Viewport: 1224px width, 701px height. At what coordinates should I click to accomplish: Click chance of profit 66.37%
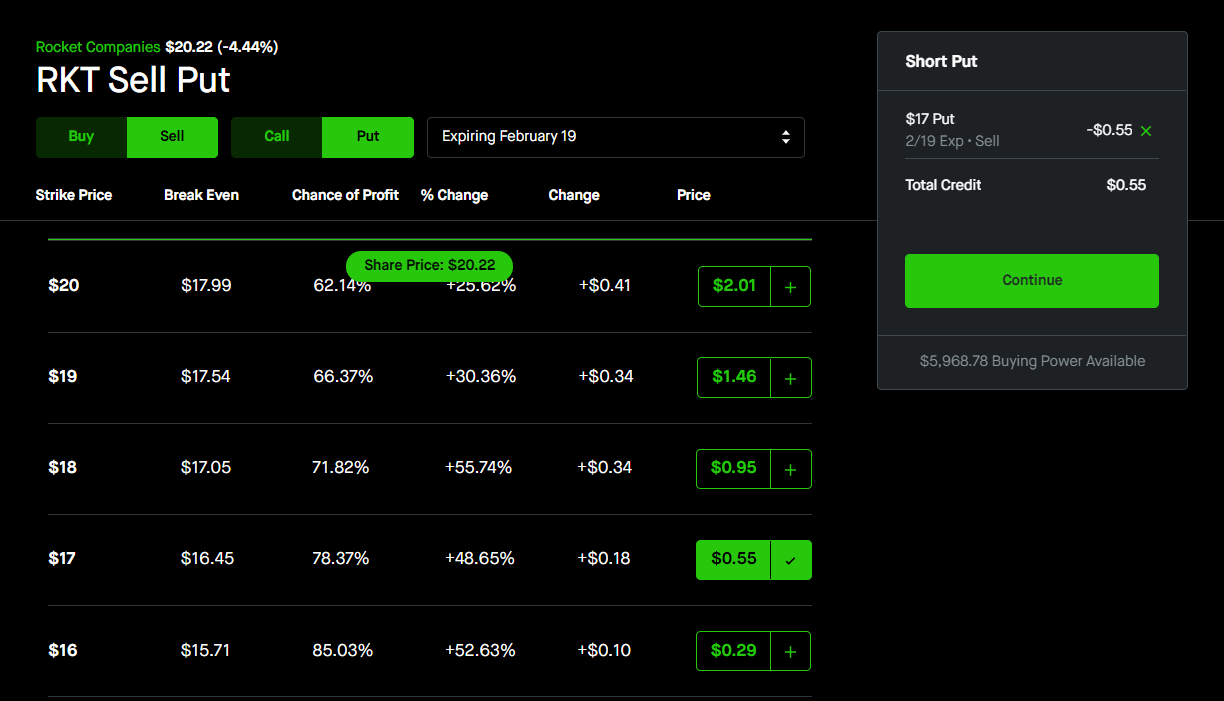343,377
